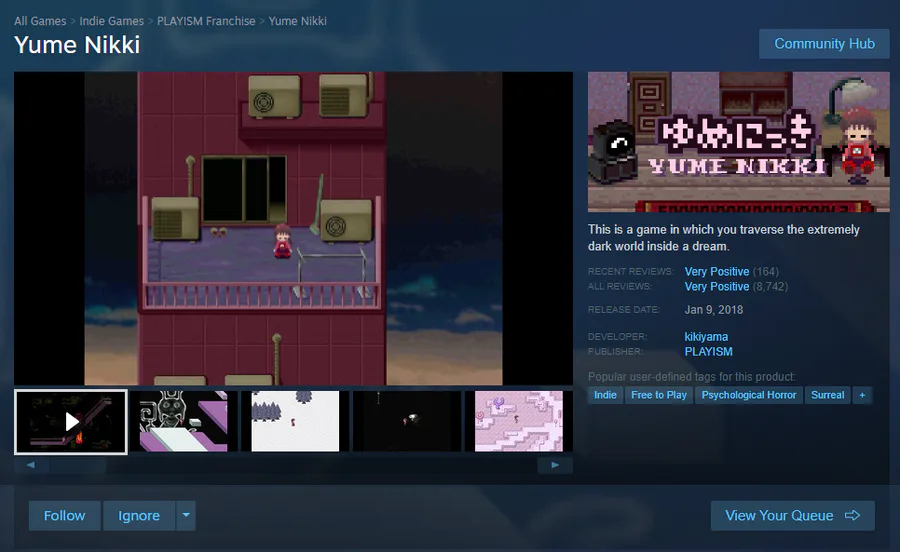Open the Community Hub

tap(824, 44)
